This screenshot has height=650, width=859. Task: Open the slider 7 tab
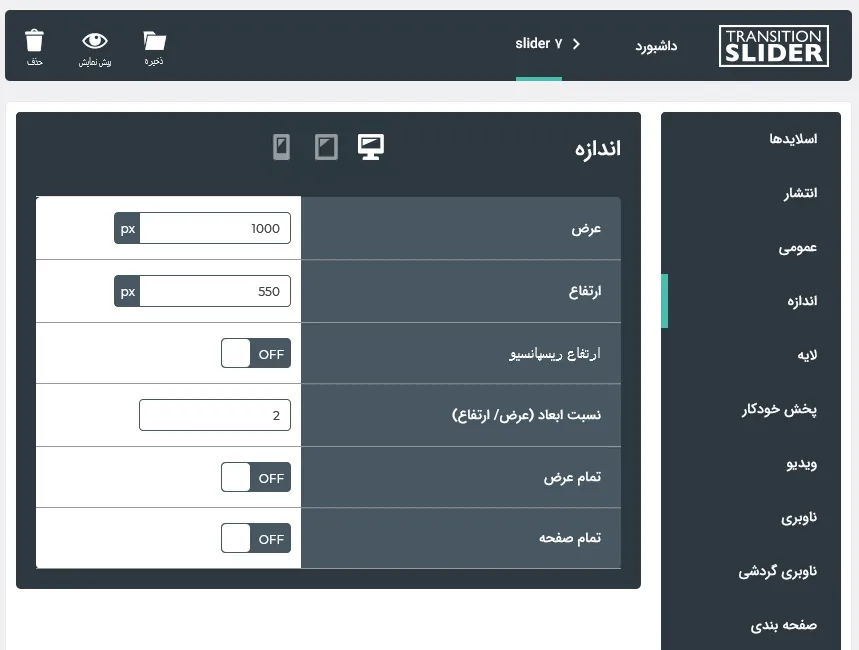539,44
